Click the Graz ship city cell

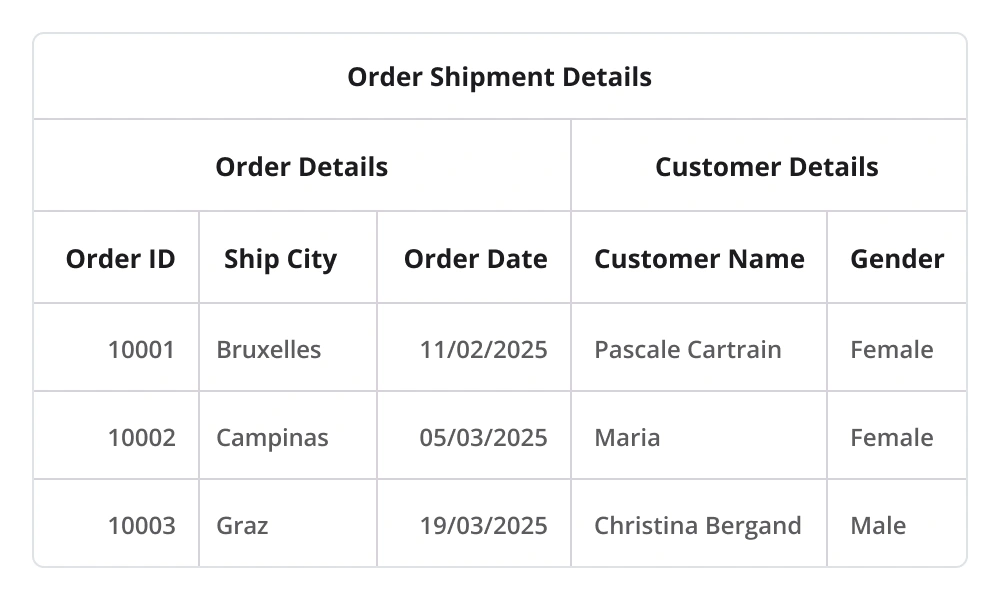click(243, 525)
